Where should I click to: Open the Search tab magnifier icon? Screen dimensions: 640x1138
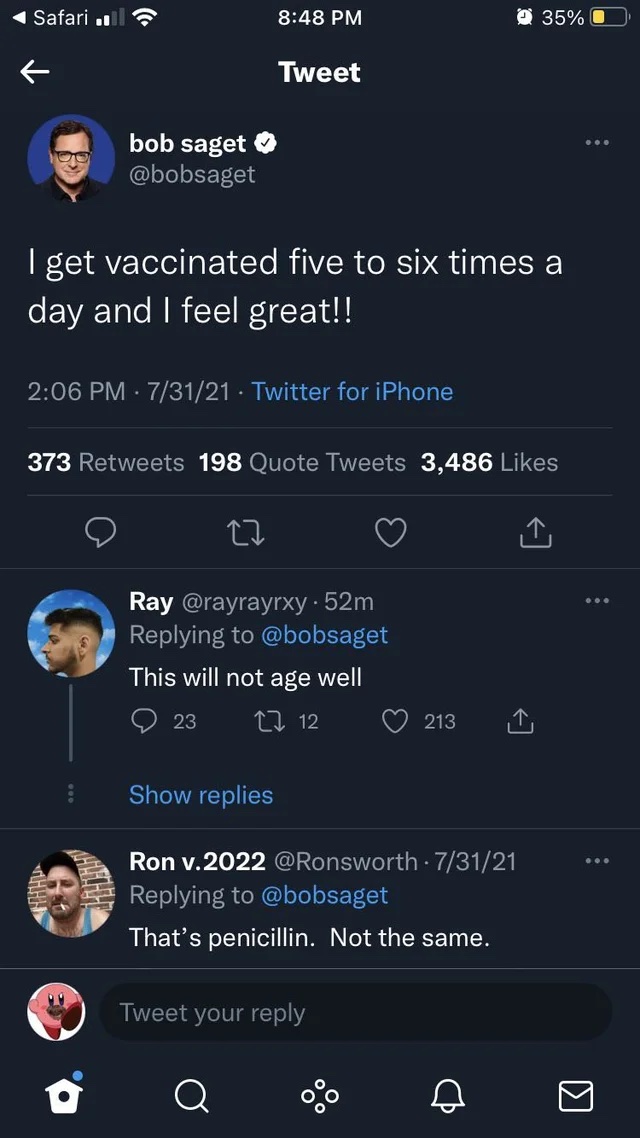click(190, 1096)
